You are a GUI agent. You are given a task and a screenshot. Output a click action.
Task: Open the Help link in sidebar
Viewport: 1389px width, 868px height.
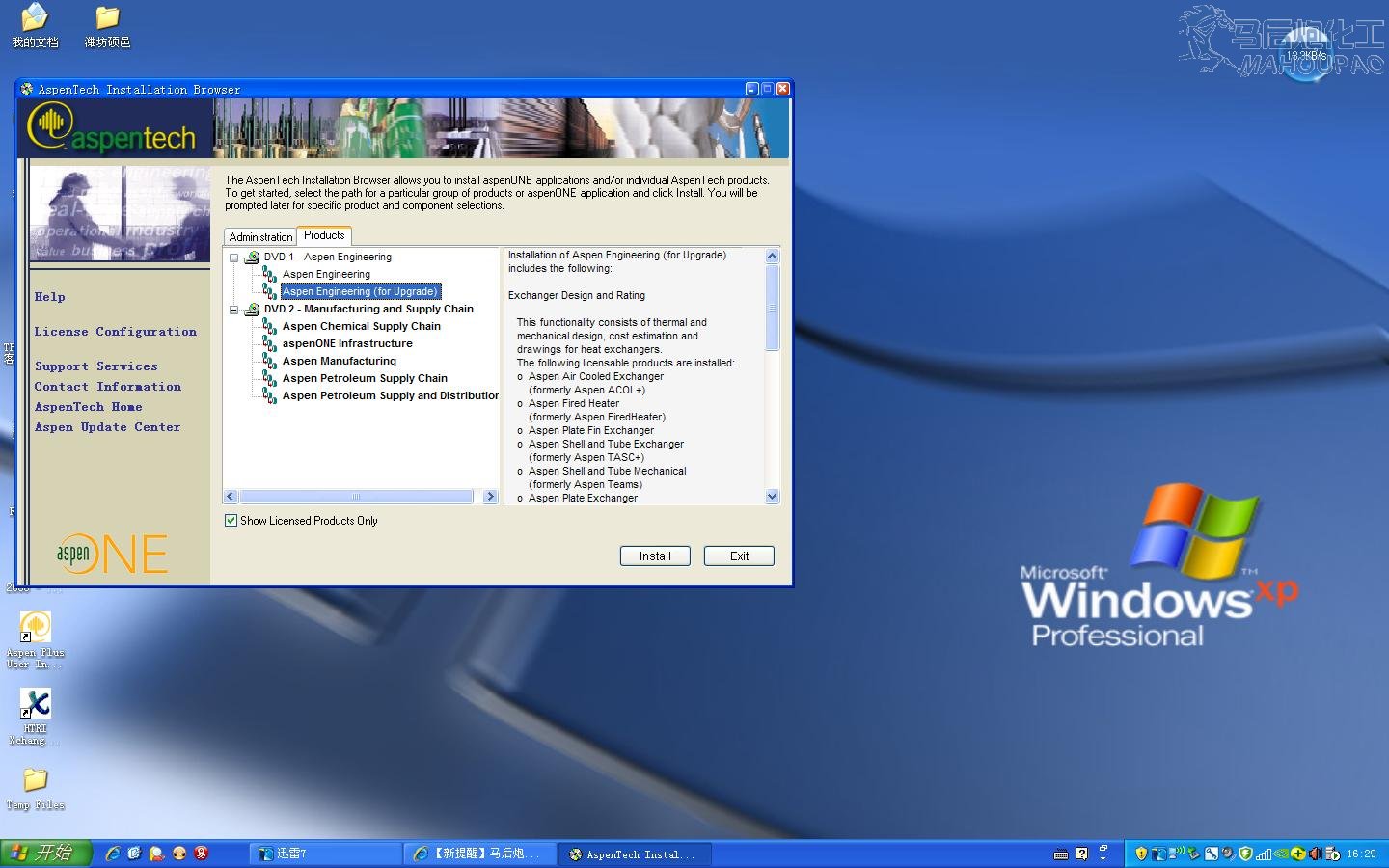[x=50, y=297]
